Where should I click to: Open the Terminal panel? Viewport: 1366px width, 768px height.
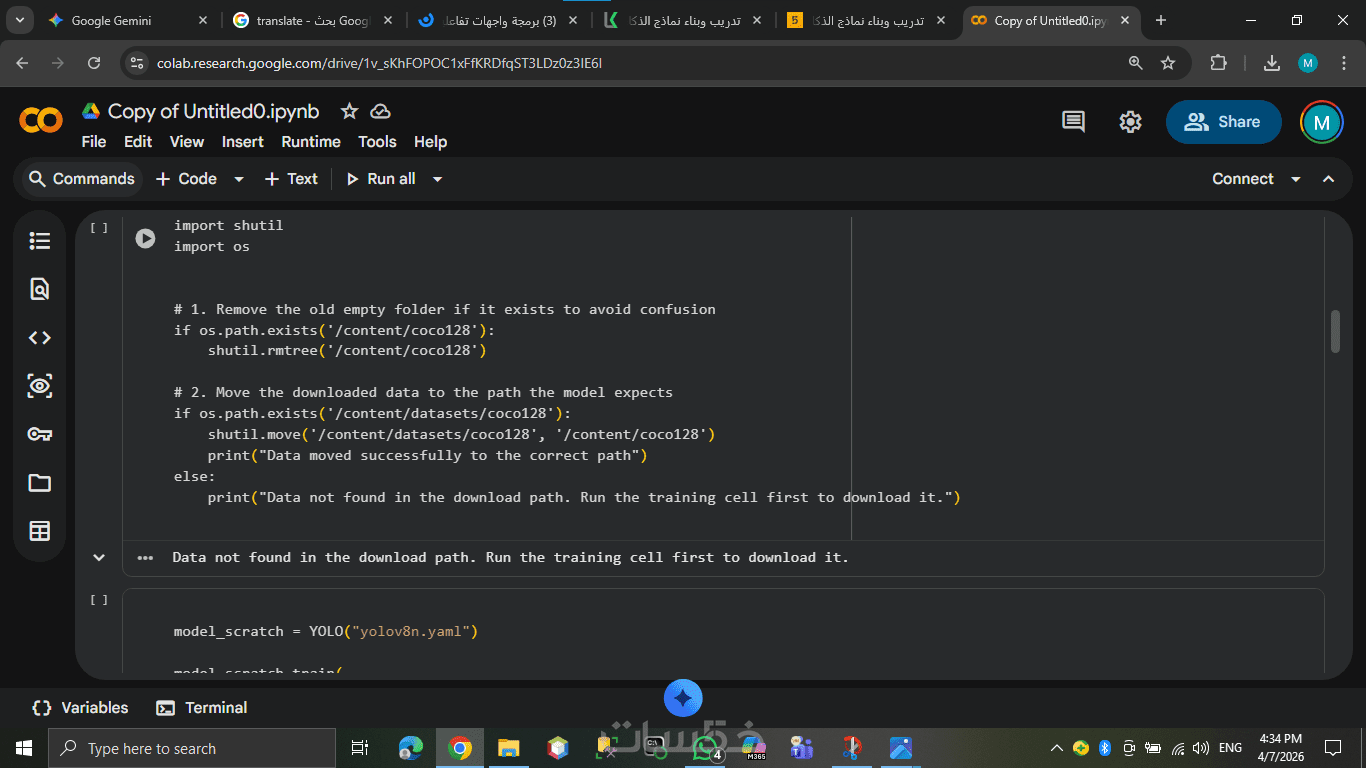pyautogui.click(x=202, y=708)
